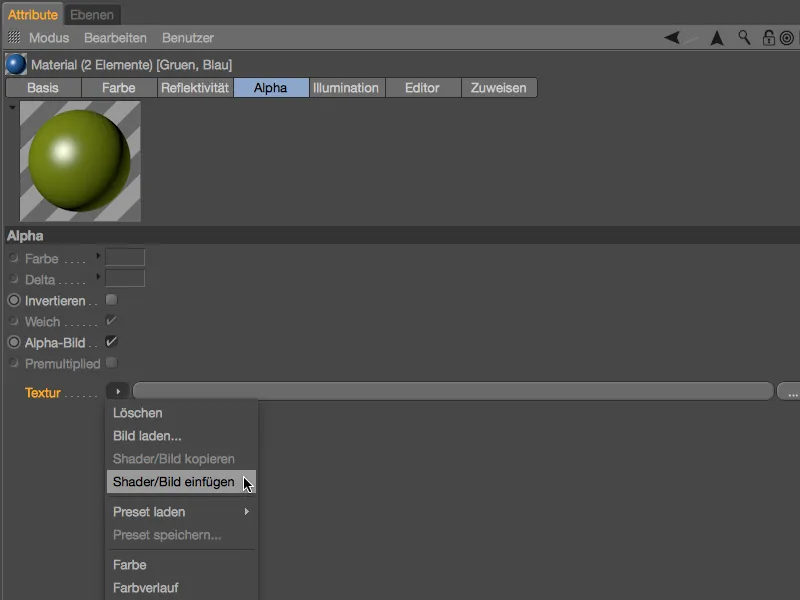This screenshot has height=600, width=800.
Task: Click the Delta alpha color swatch
Action: coord(125,279)
